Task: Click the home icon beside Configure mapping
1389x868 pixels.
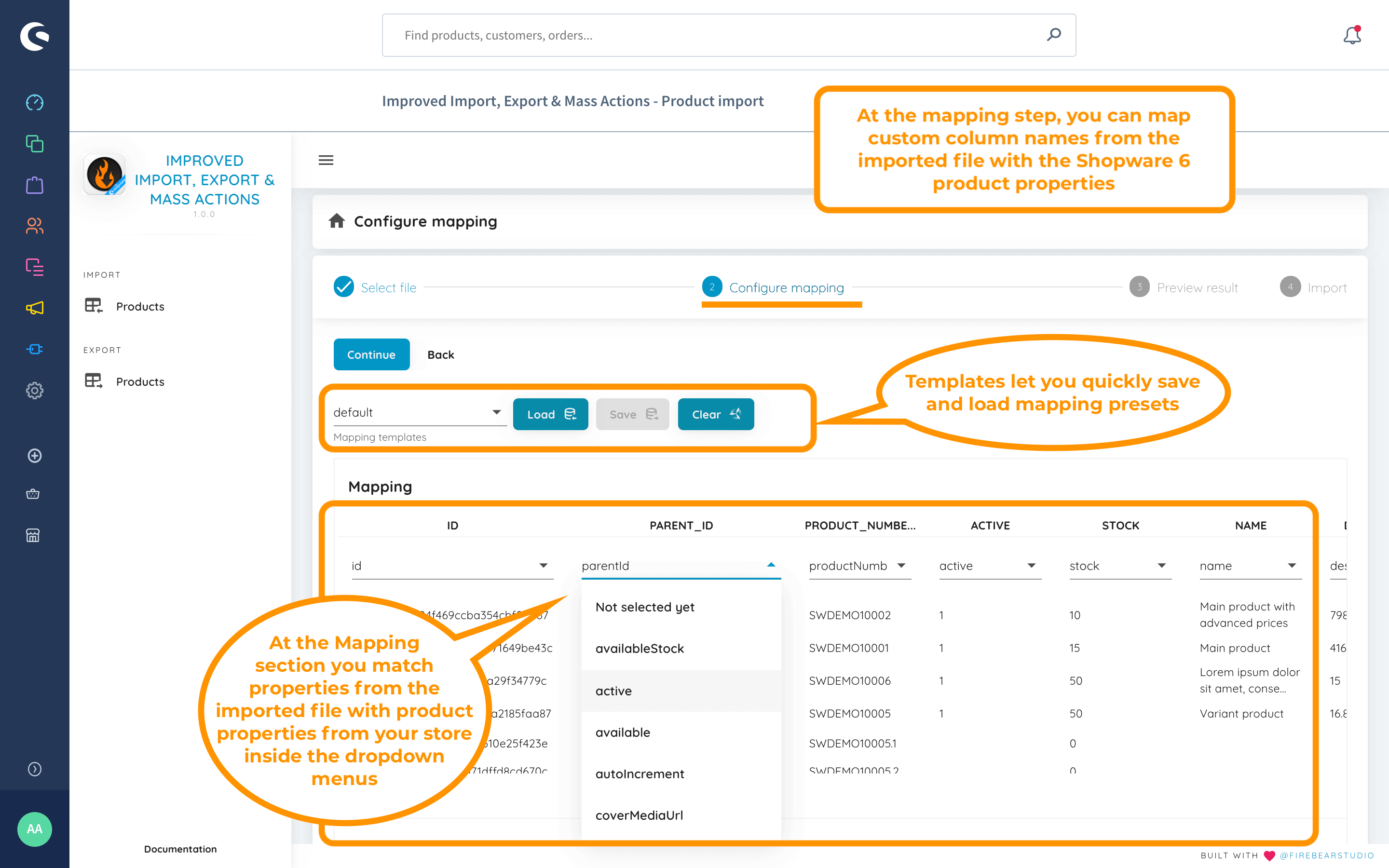Action: (337, 221)
